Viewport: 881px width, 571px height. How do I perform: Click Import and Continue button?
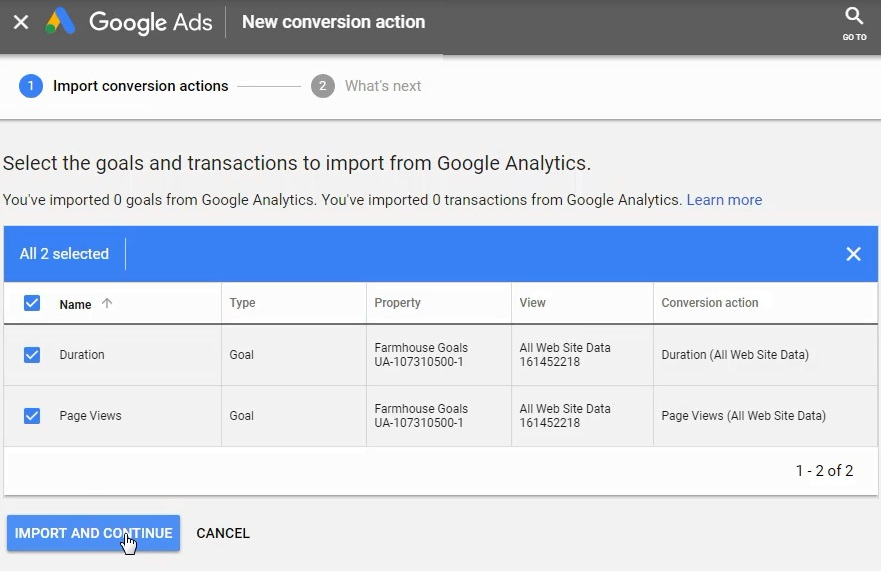(93, 533)
